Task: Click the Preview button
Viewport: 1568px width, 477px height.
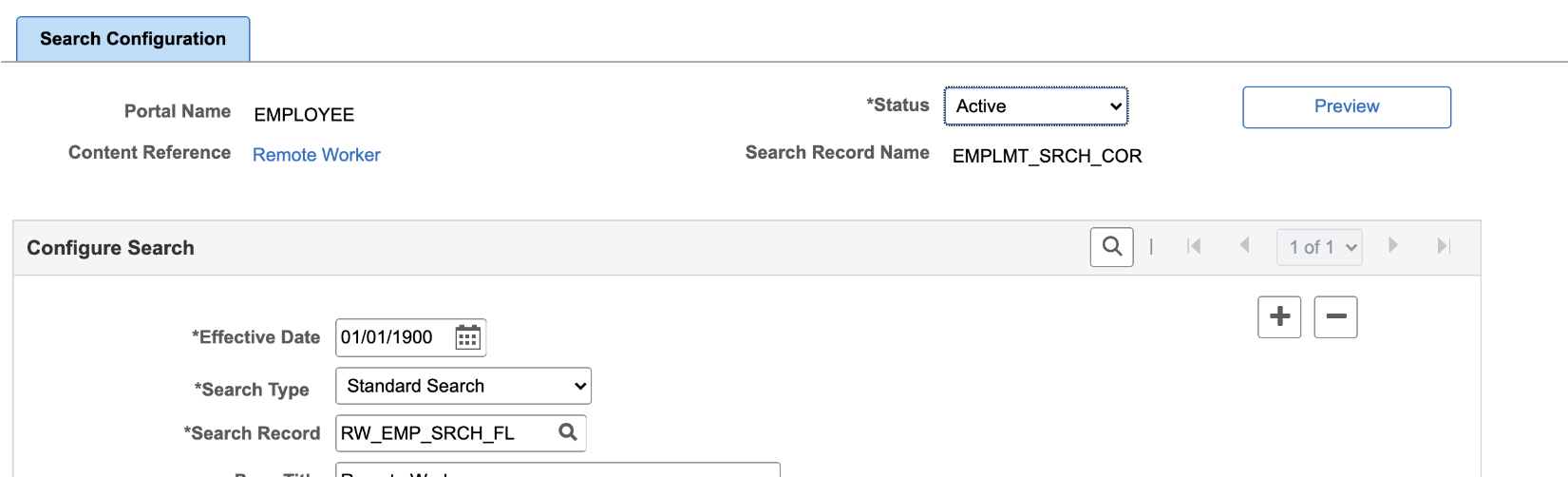Action: [1346, 107]
